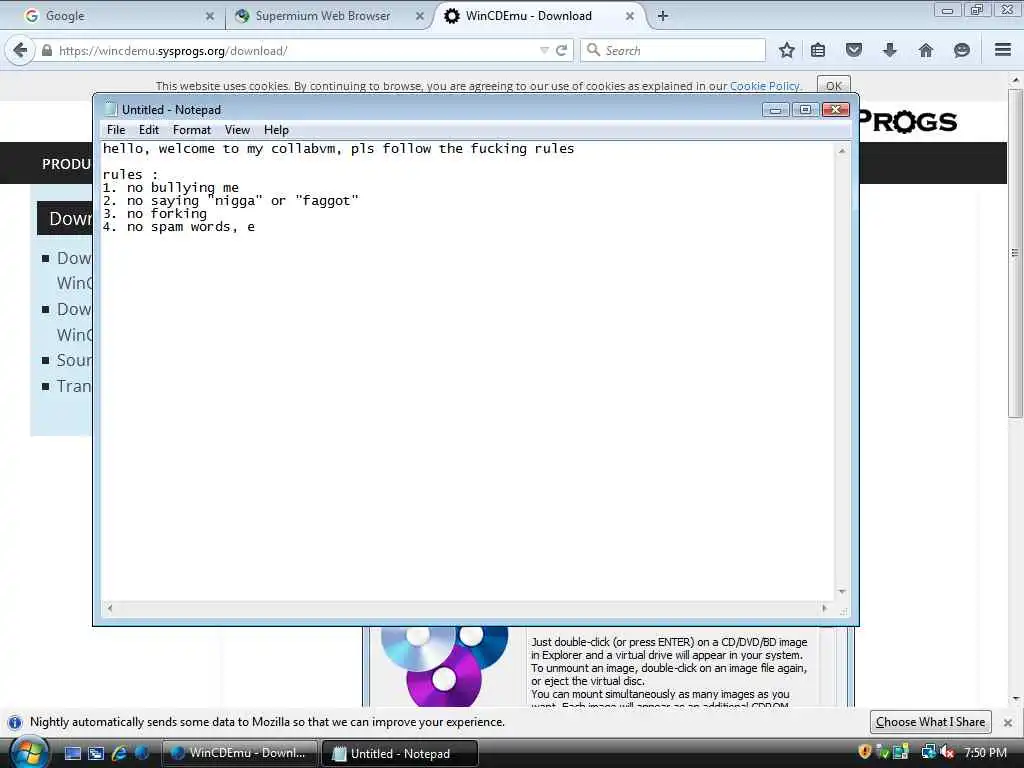Close the WinCDEmu - Download tab

tap(630, 16)
